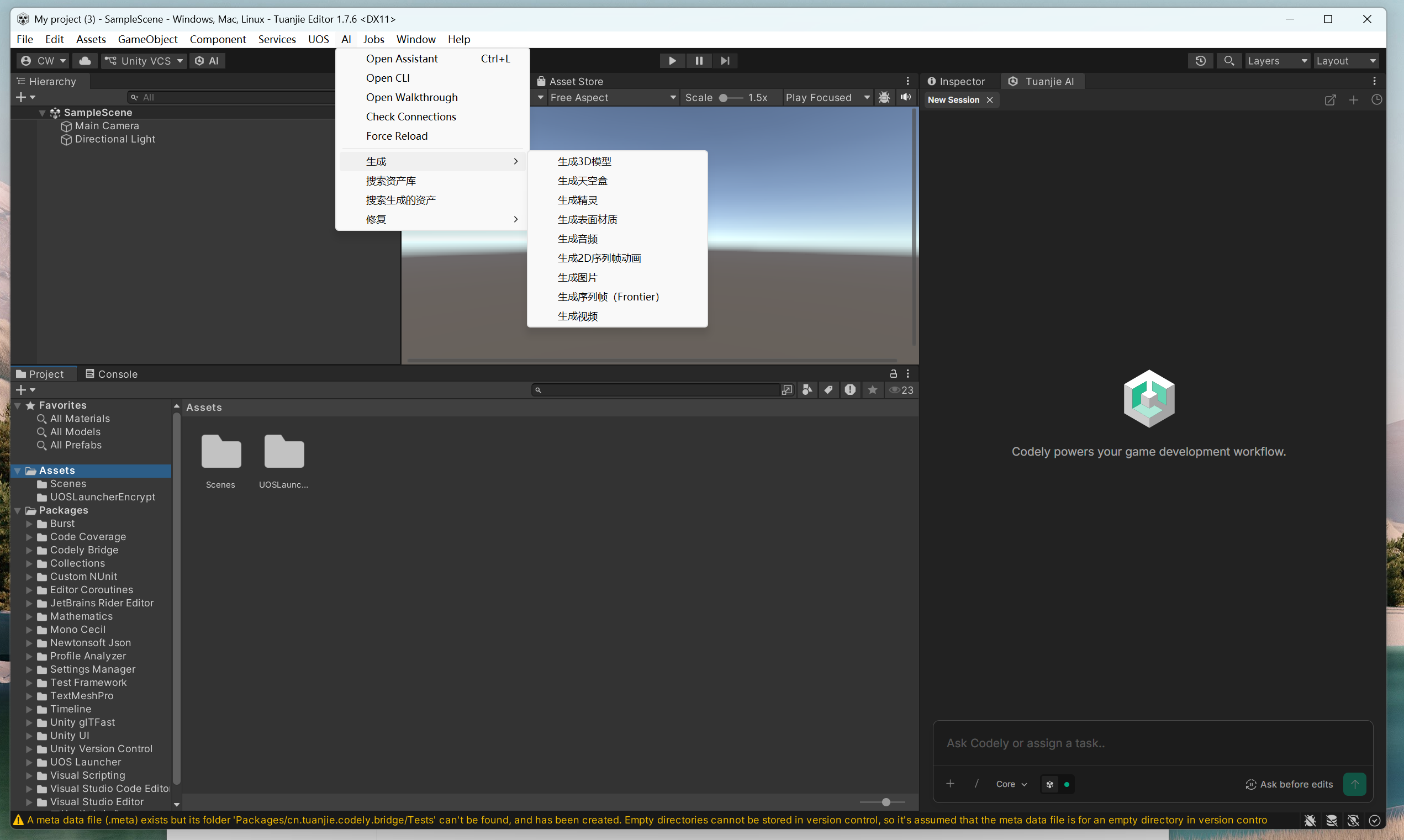Expand the 修复 submenu
Image resolution: width=1404 pixels, height=840 pixels.
tap(434, 220)
